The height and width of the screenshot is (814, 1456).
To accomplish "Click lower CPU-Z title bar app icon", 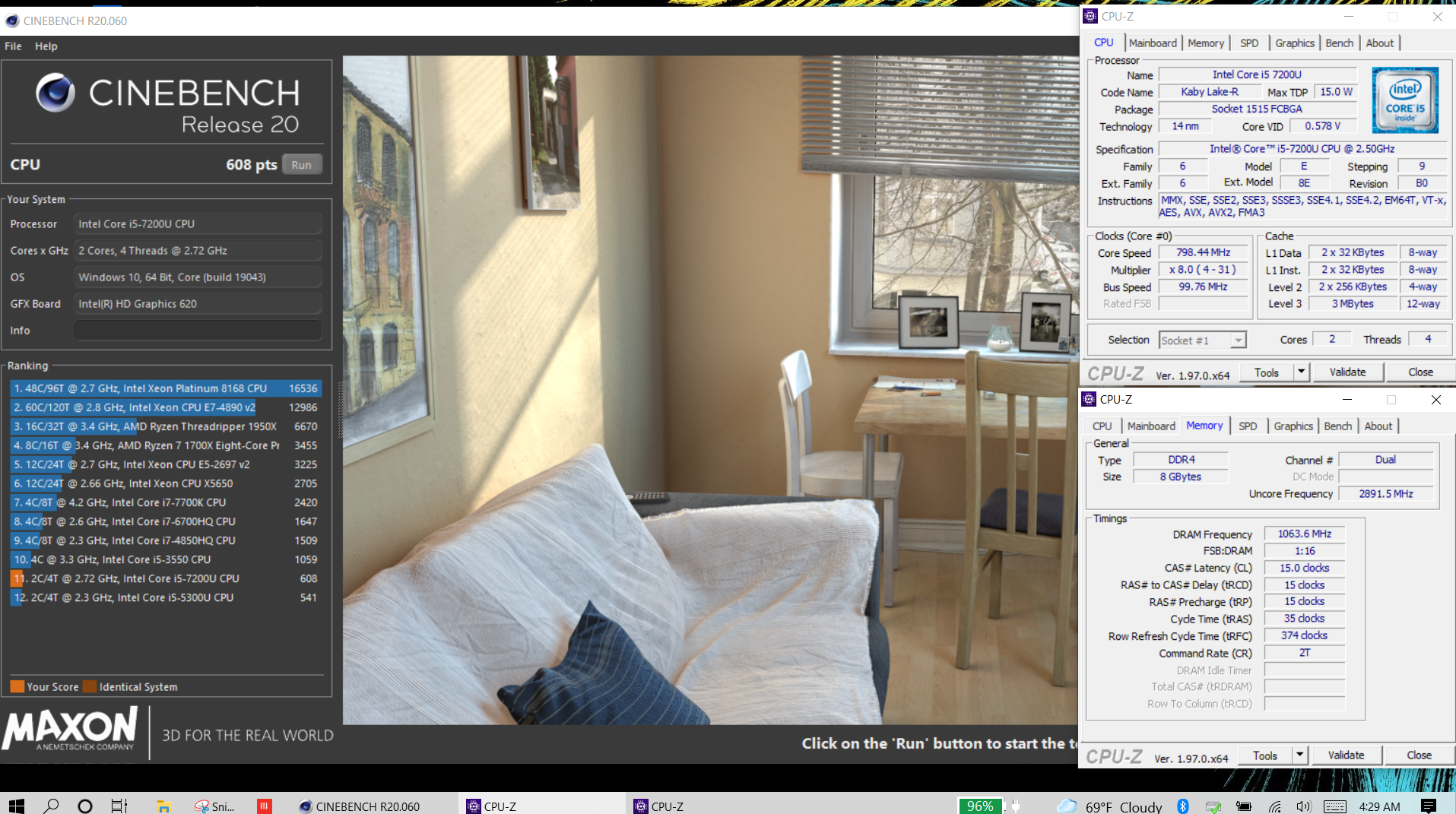I will point(1089,399).
